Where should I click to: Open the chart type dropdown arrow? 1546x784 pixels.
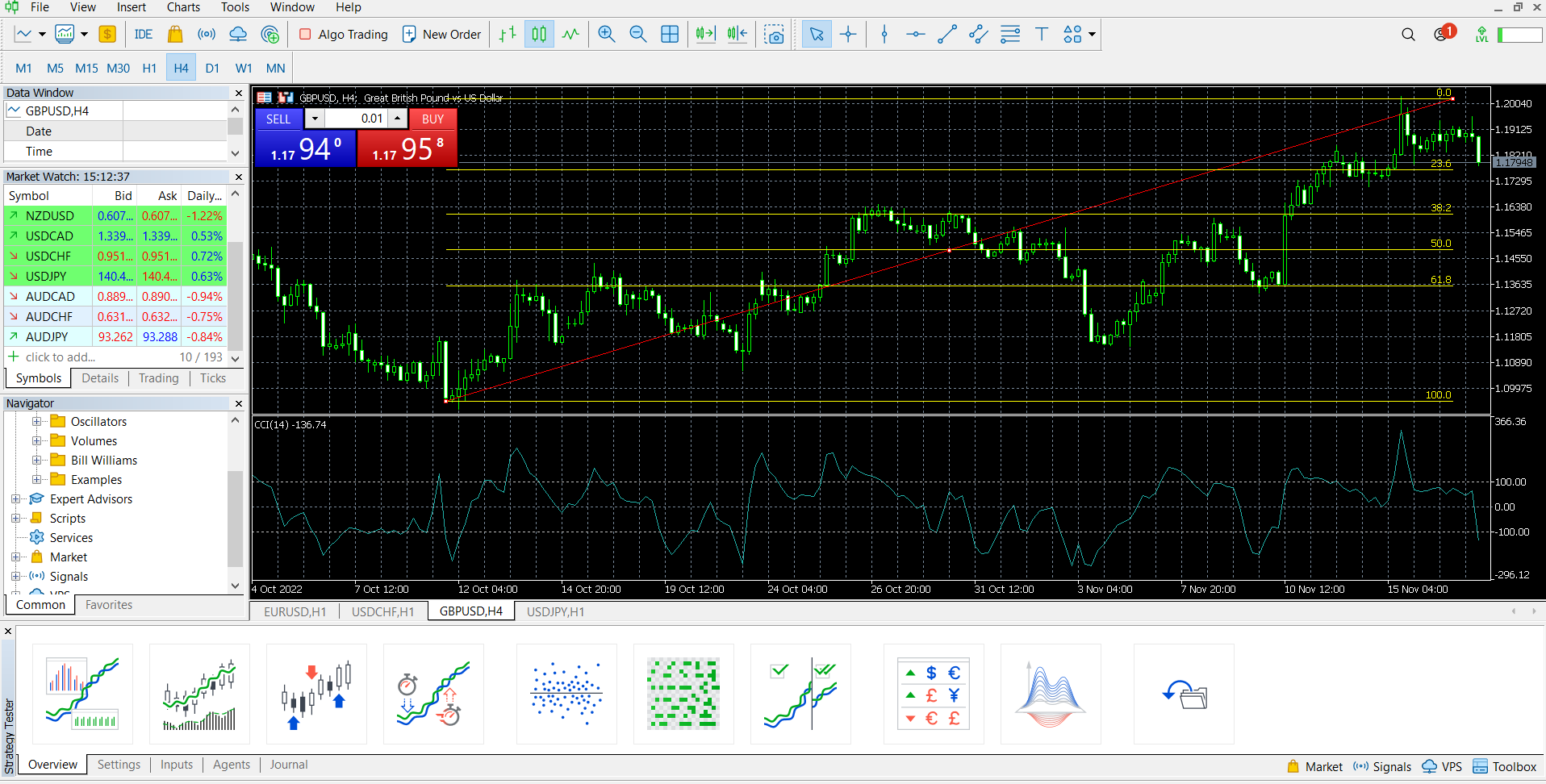tap(42, 34)
